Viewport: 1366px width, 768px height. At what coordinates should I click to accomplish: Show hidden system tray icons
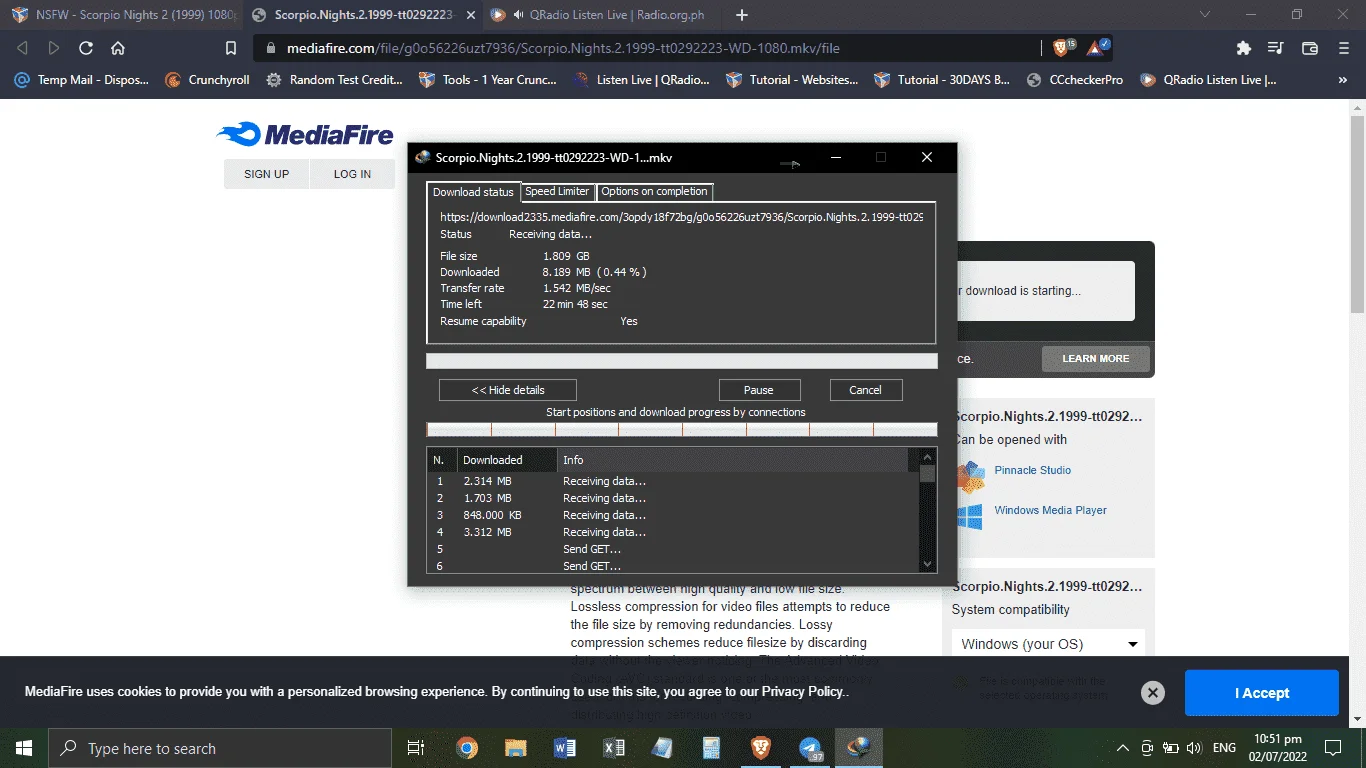1123,748
